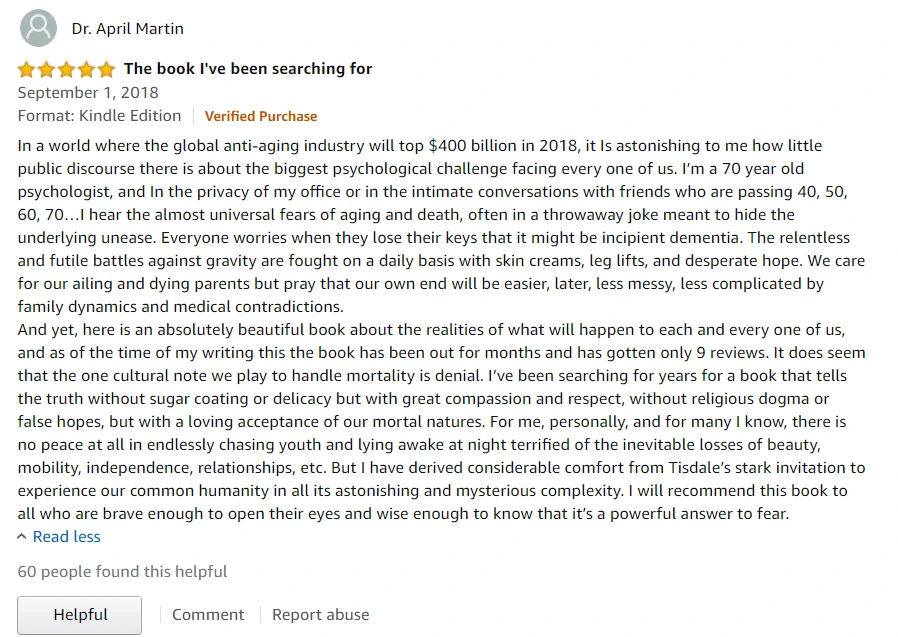Click the fourth star of the rating

click(x=87, y=69)
